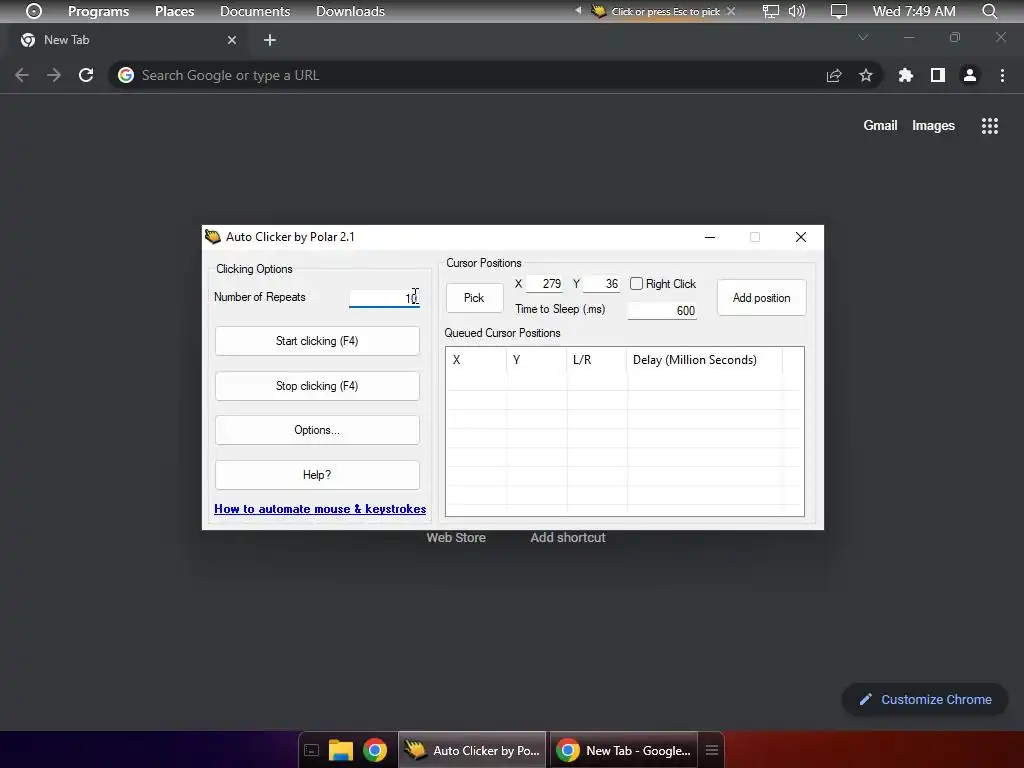Click the X coordinate field
The image size is (1024, 768).
(544, 283)
